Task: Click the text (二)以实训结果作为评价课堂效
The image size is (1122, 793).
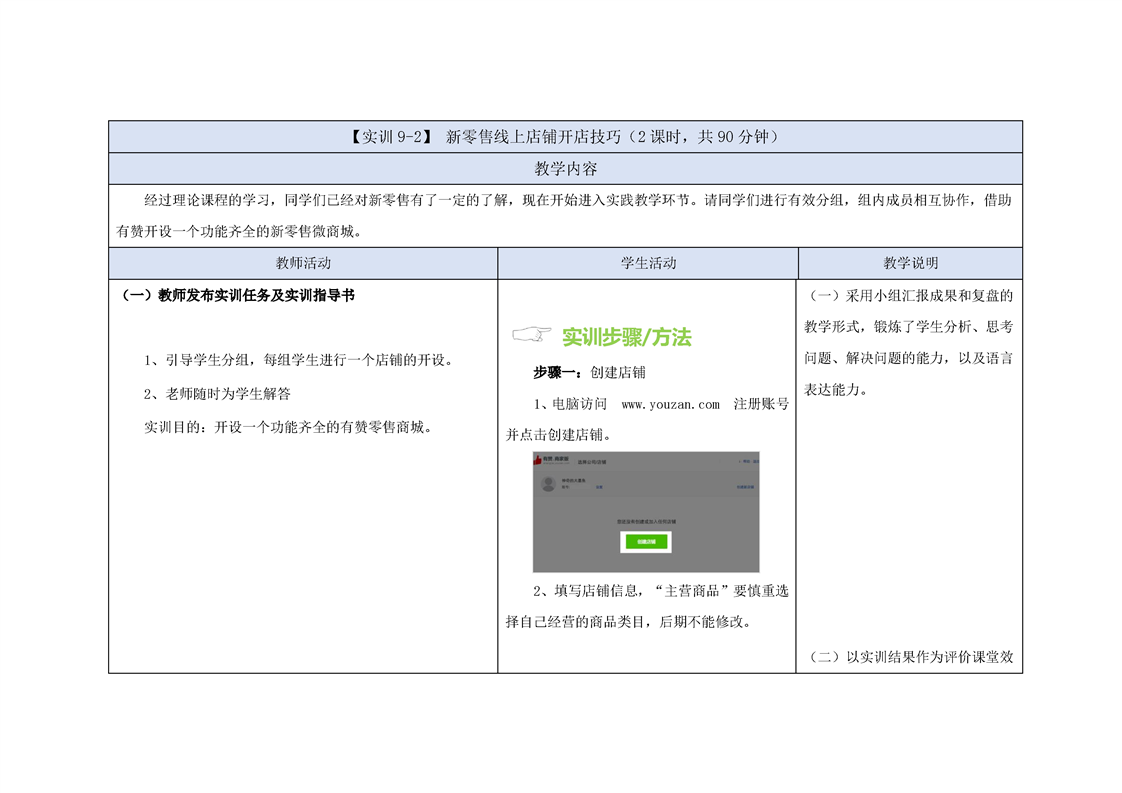Action: coord(910,657)
